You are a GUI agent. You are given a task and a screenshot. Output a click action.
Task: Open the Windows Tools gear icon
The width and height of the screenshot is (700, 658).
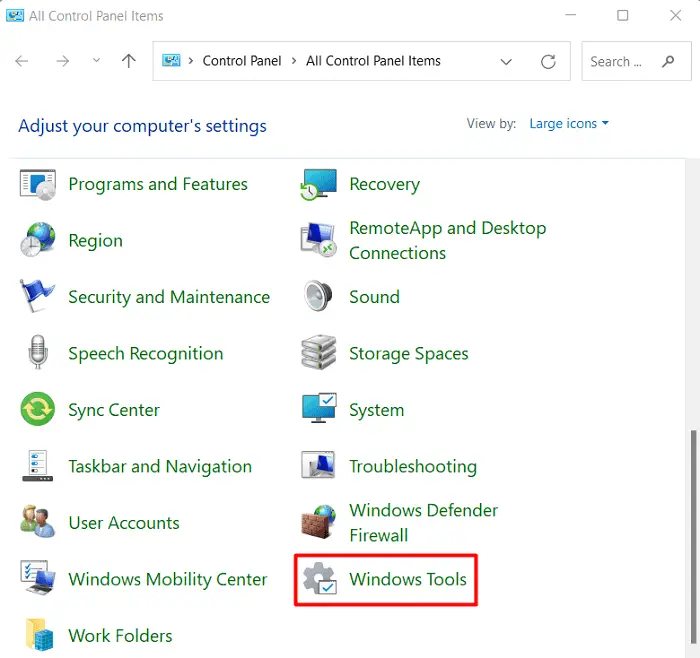[x=319, y=579]
